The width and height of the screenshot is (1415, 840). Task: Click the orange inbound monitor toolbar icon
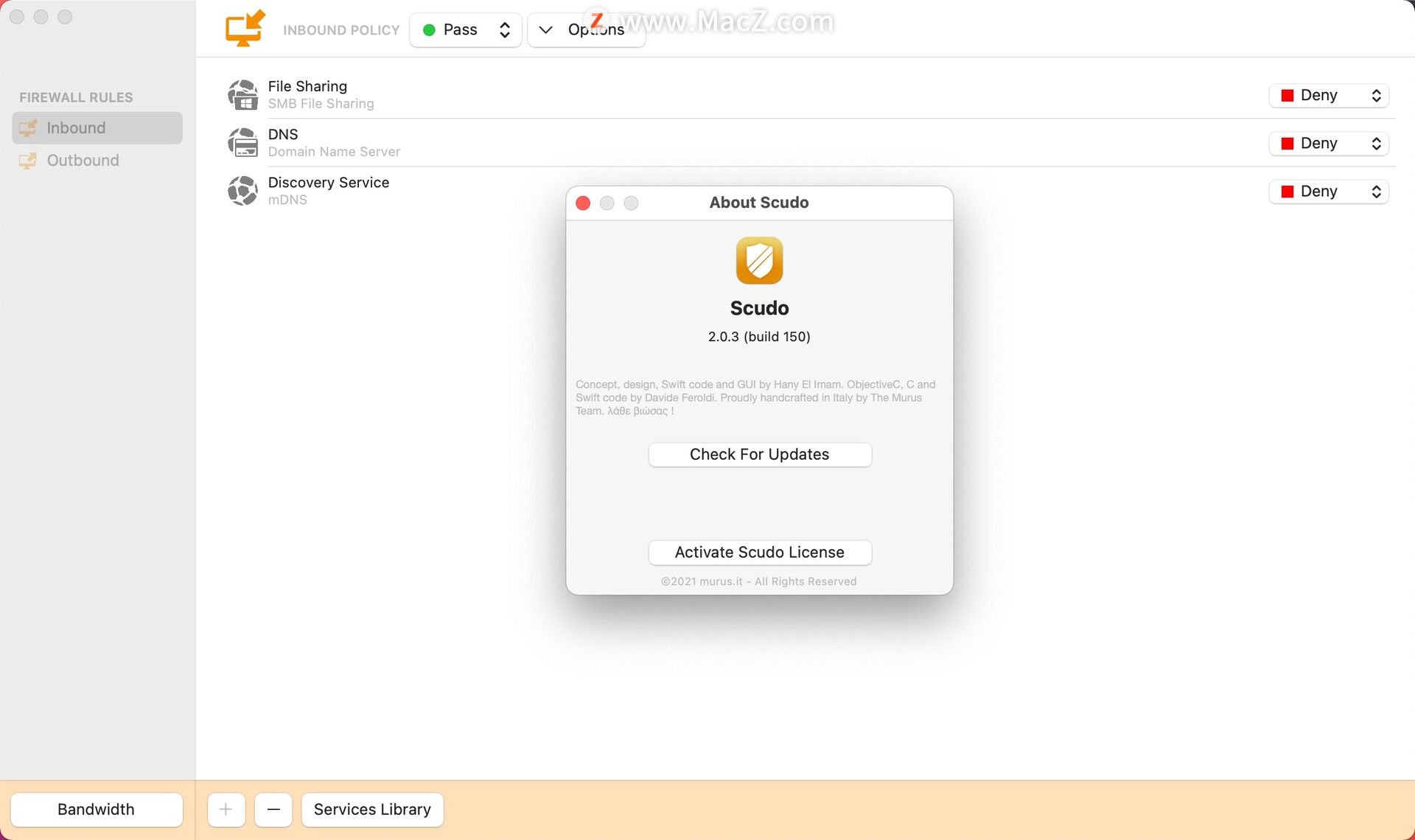pyautogui.click(x=245, y=29)
